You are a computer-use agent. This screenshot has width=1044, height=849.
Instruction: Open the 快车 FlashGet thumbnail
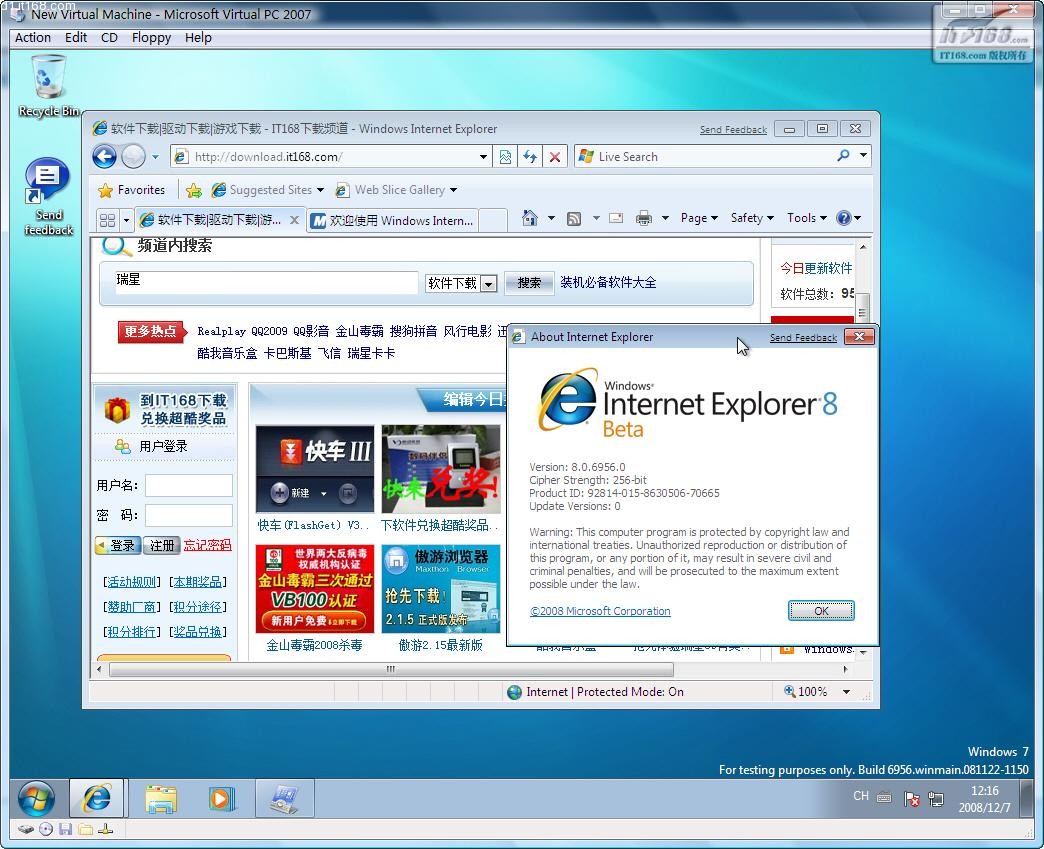315,469
